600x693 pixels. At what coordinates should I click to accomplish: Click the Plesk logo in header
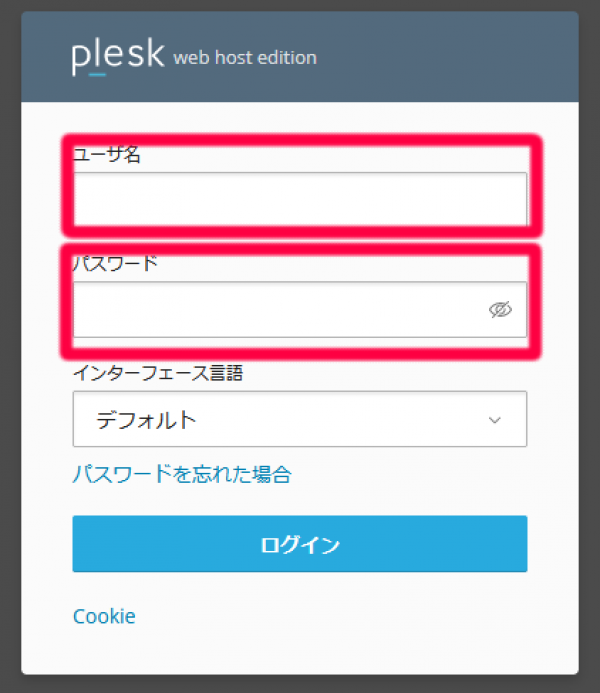[117, 56]
